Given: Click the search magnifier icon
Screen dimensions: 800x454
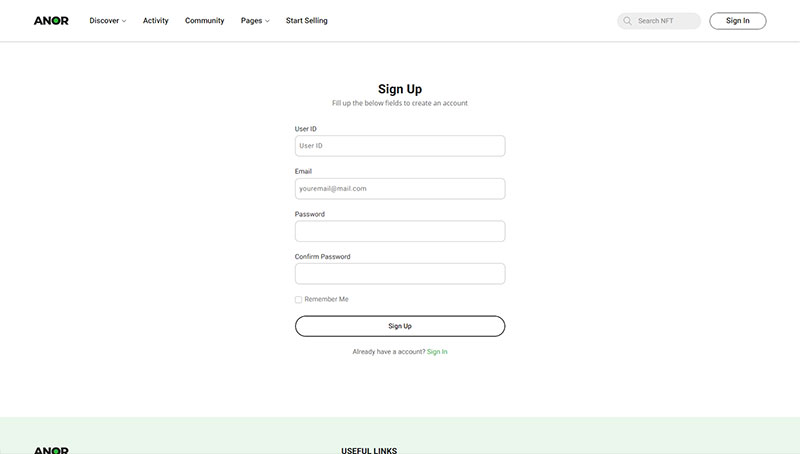Looking at the screenshot, I should click(x=627, y=21).
